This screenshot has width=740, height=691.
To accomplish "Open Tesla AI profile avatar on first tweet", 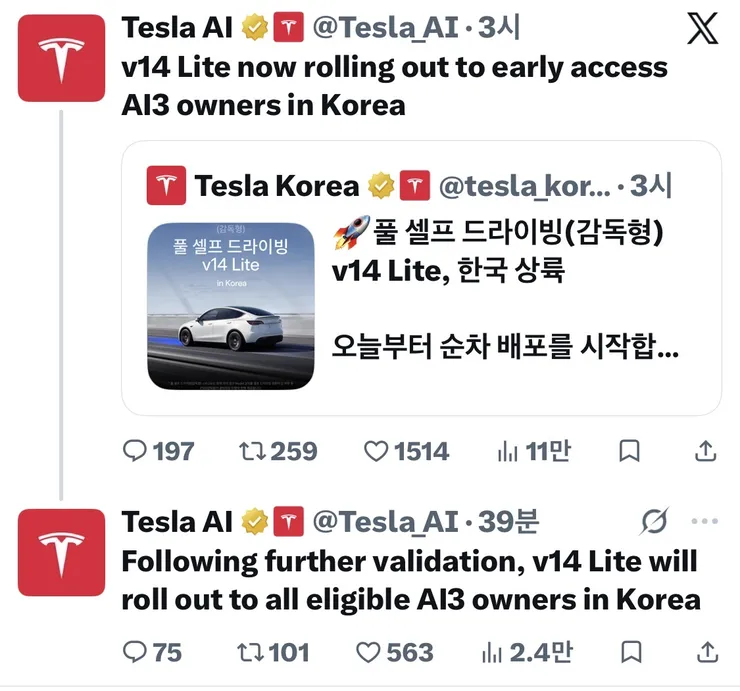I will coord(61,58).
